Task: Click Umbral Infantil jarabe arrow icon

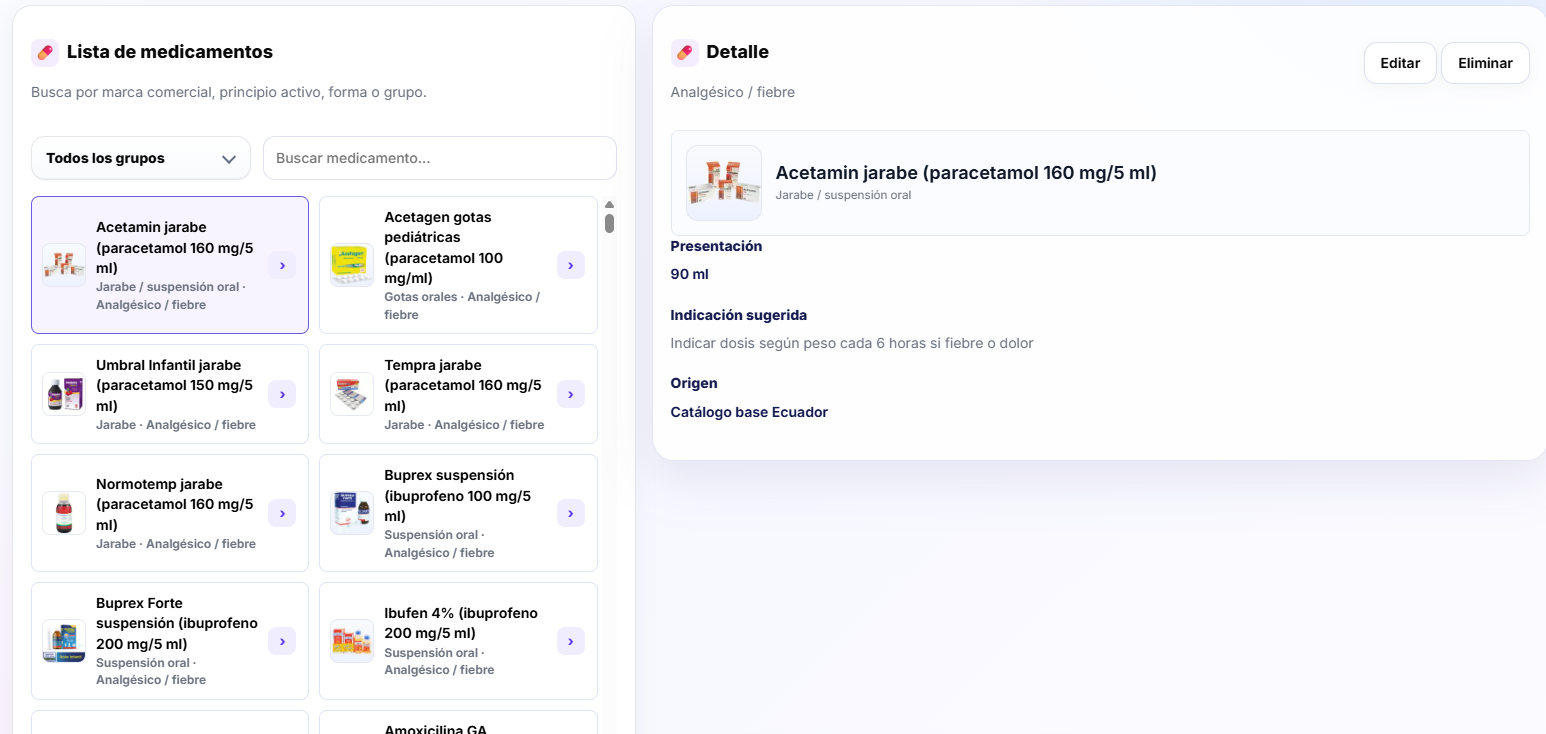Action: tap(282, 394)
